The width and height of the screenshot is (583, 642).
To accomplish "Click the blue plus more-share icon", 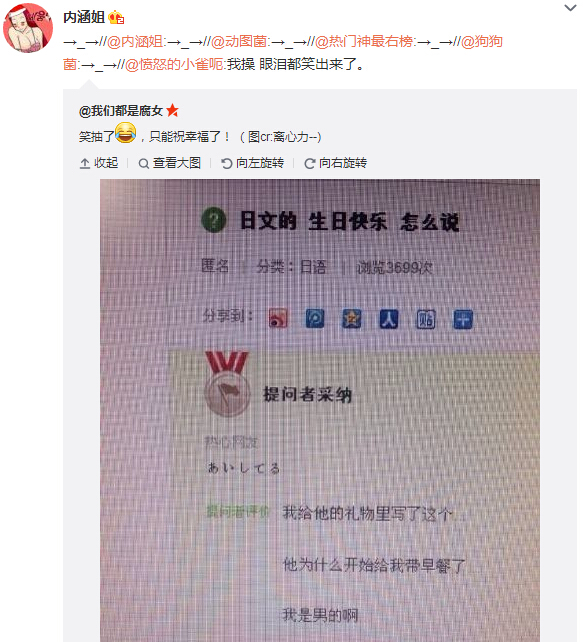I will coord(463,319).
